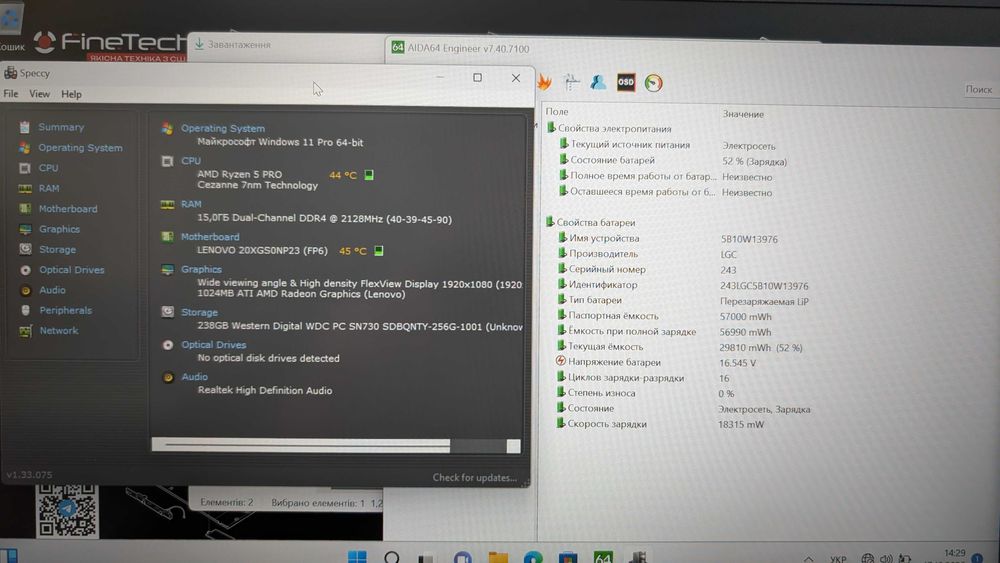
Task: Open the CPU heading in the summary pane
Action: [x=191, y=161]
